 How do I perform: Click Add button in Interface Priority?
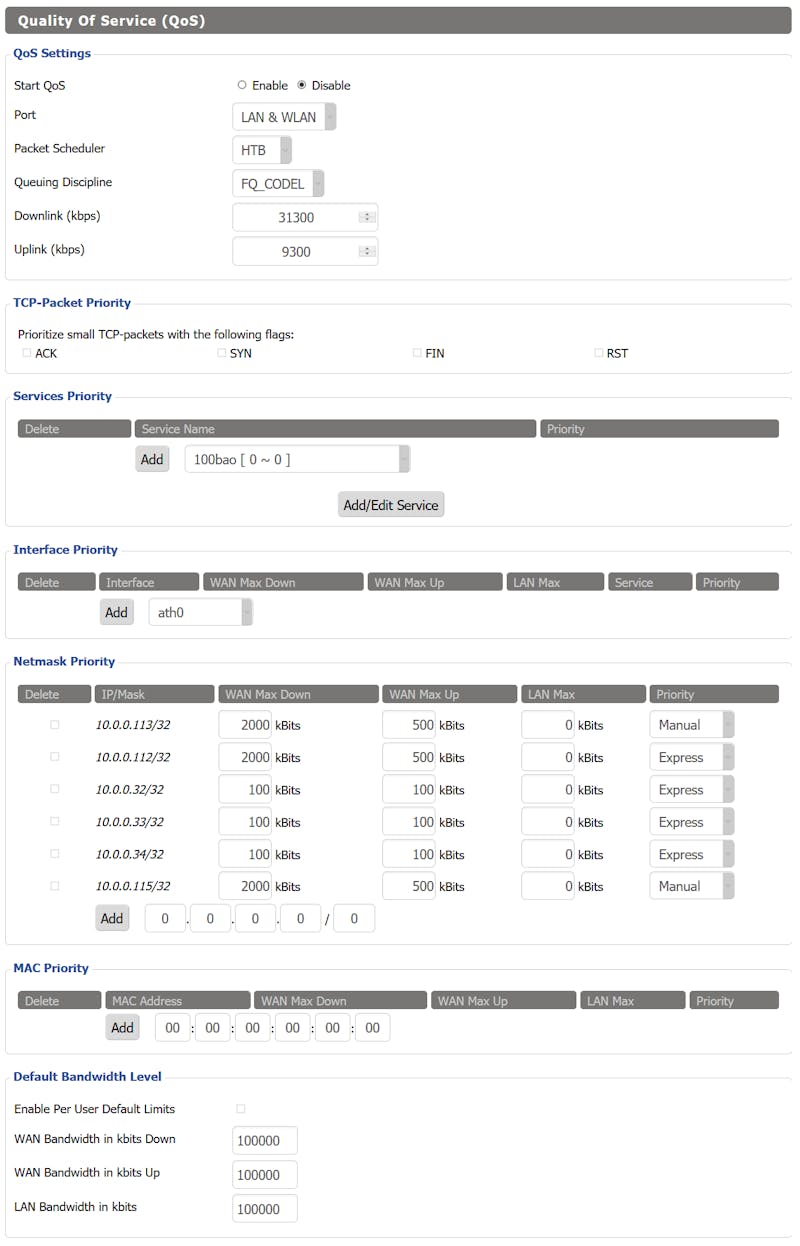[x=117, y=612]
